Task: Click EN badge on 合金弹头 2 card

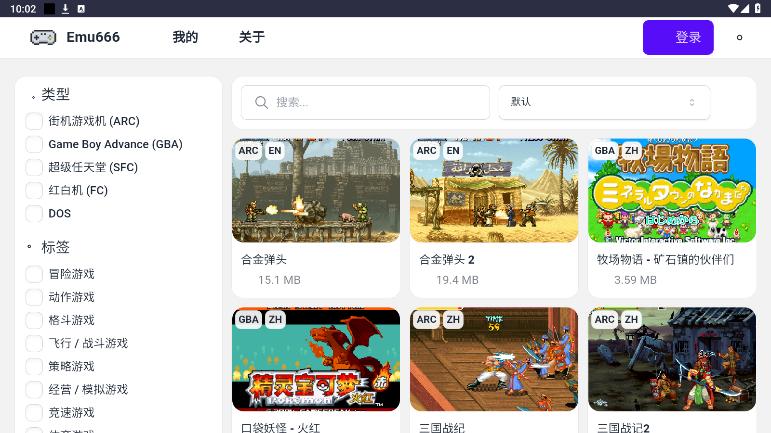Action: pyautogui.click(x=453, y=150)
